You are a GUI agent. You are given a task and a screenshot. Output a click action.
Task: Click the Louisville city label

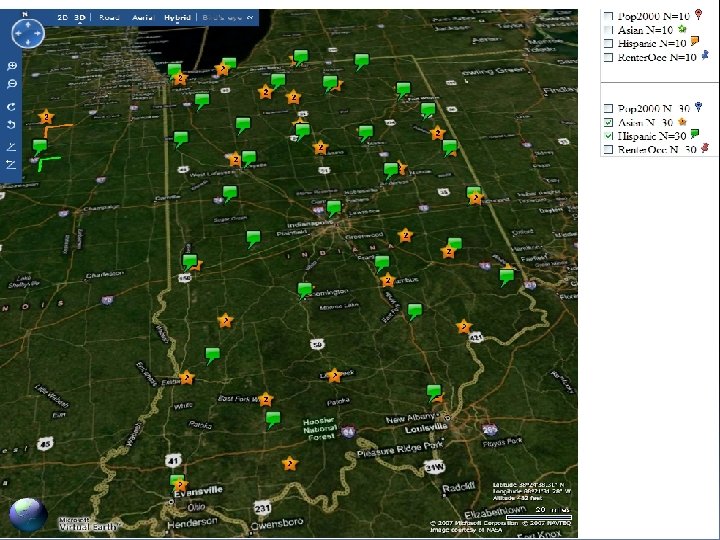pyautogui.click(x=426, y=428)
